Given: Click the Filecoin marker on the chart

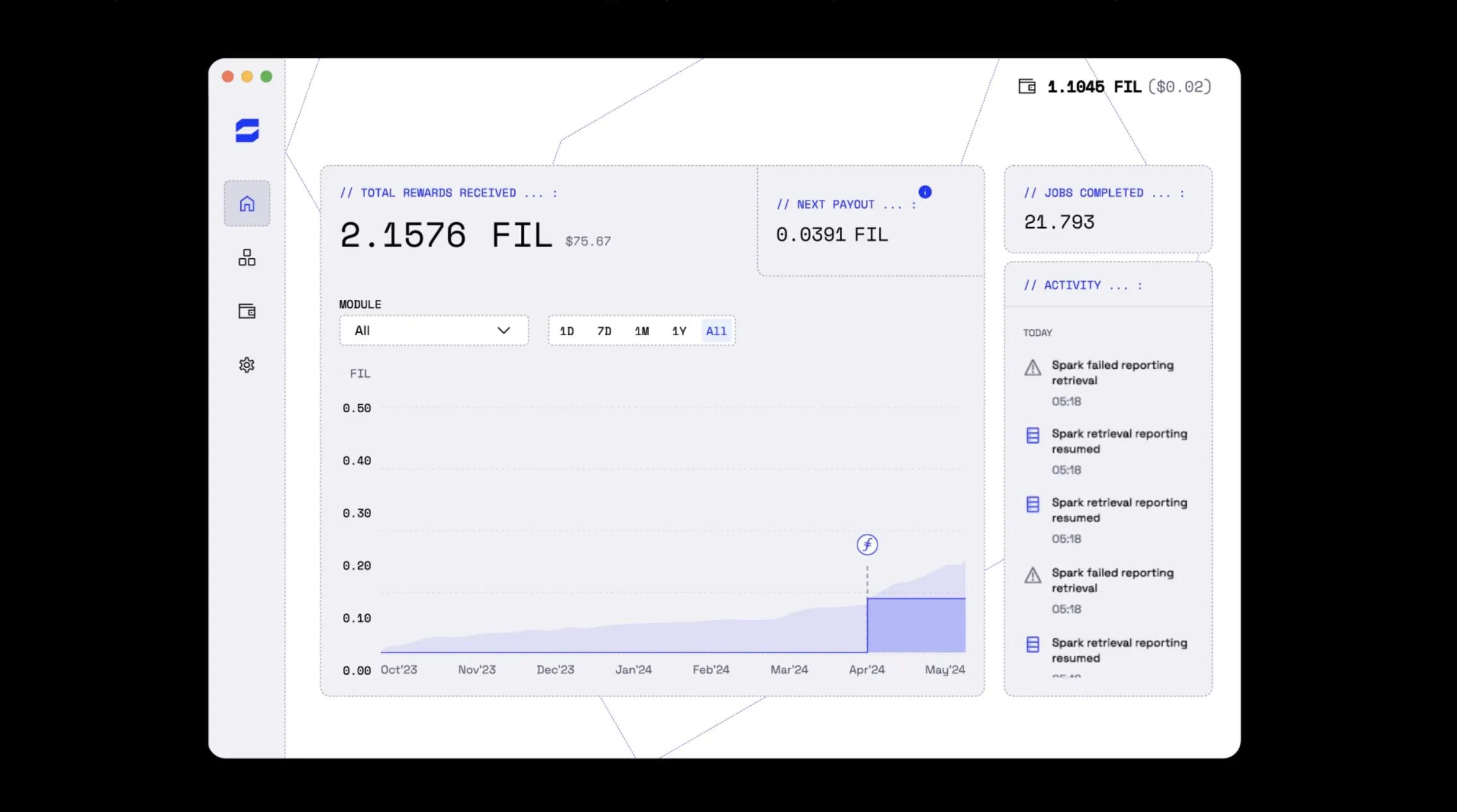Looking at the screenshot, I should pos(866,544).
